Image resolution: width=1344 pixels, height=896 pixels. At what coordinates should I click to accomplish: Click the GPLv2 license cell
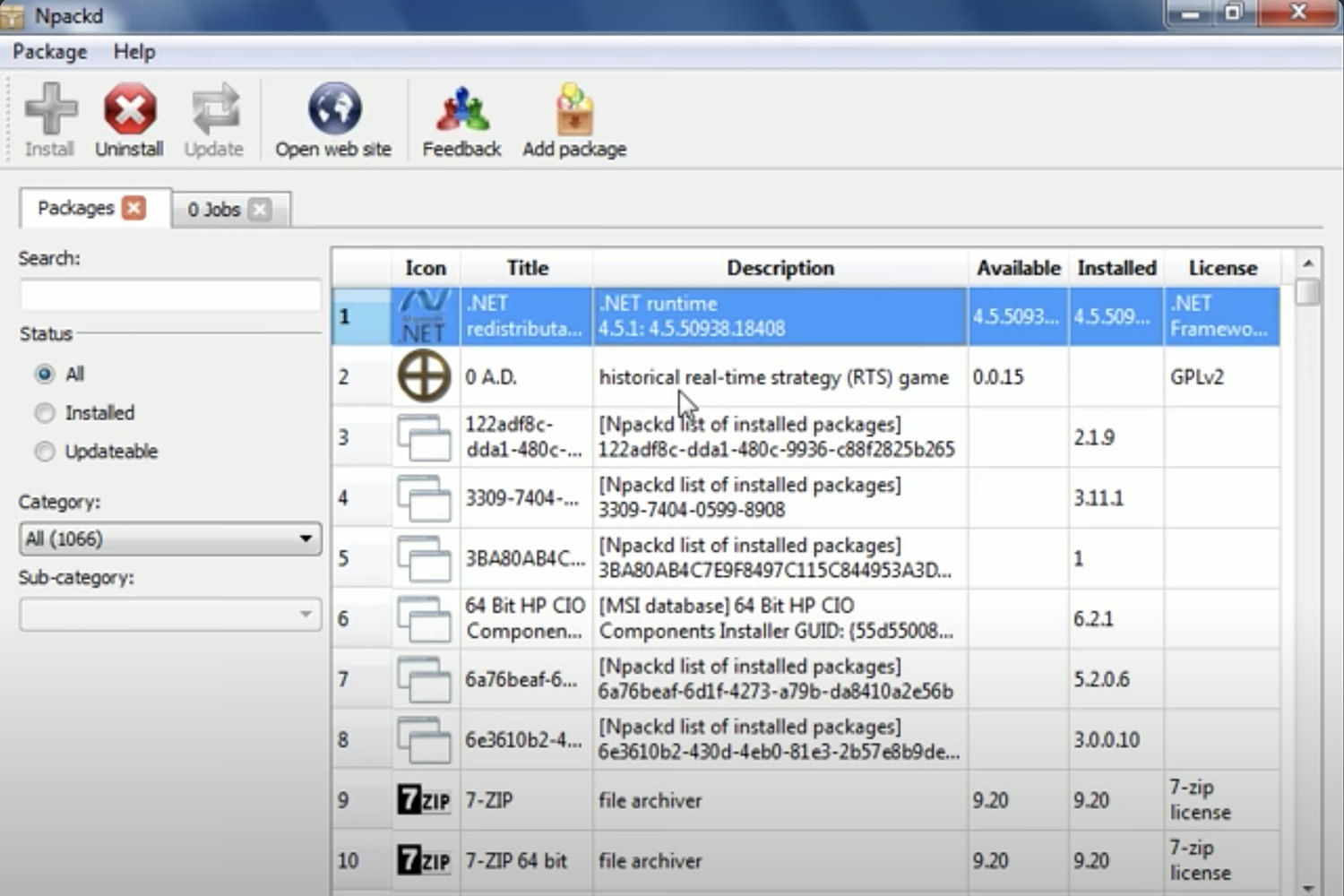point(1222,376)
